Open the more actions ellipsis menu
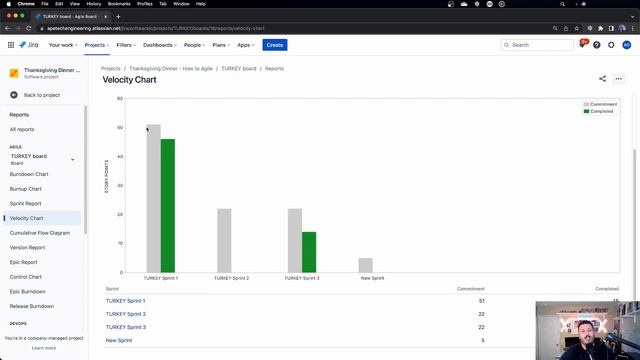Image resolution: width=640 pixels, height=360 pixels. [x=619, y=79]
